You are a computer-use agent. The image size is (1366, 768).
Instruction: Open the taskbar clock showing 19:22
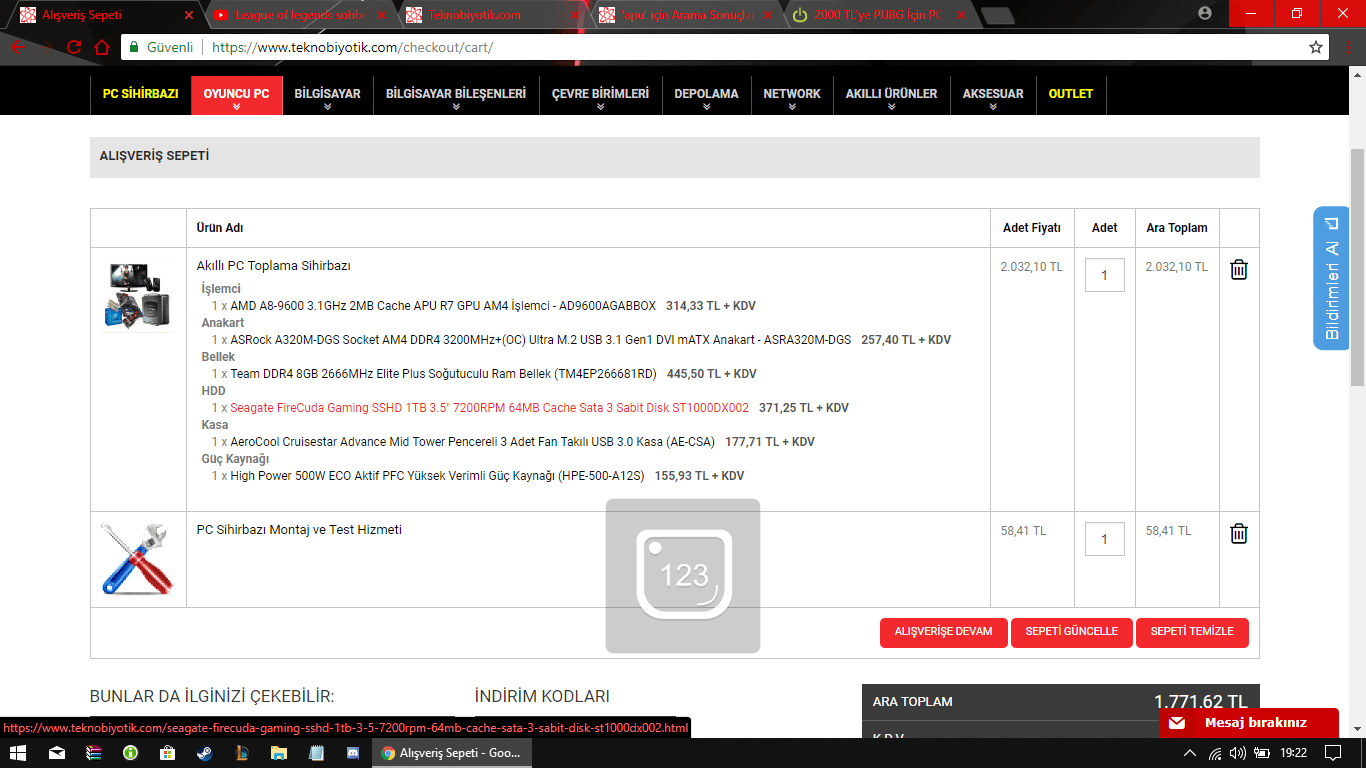1293,753
